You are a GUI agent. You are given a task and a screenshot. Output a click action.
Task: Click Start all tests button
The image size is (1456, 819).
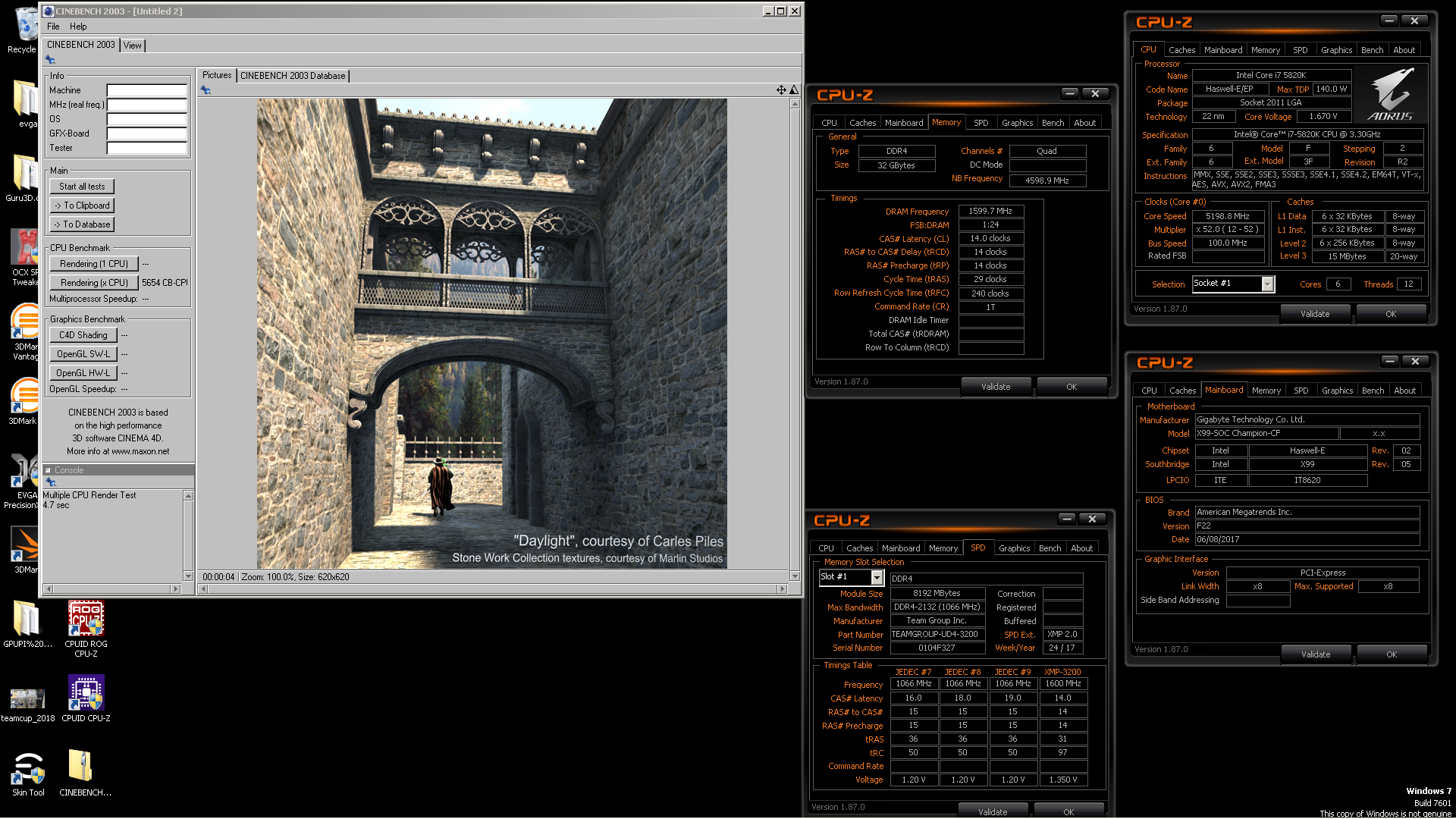82,187
